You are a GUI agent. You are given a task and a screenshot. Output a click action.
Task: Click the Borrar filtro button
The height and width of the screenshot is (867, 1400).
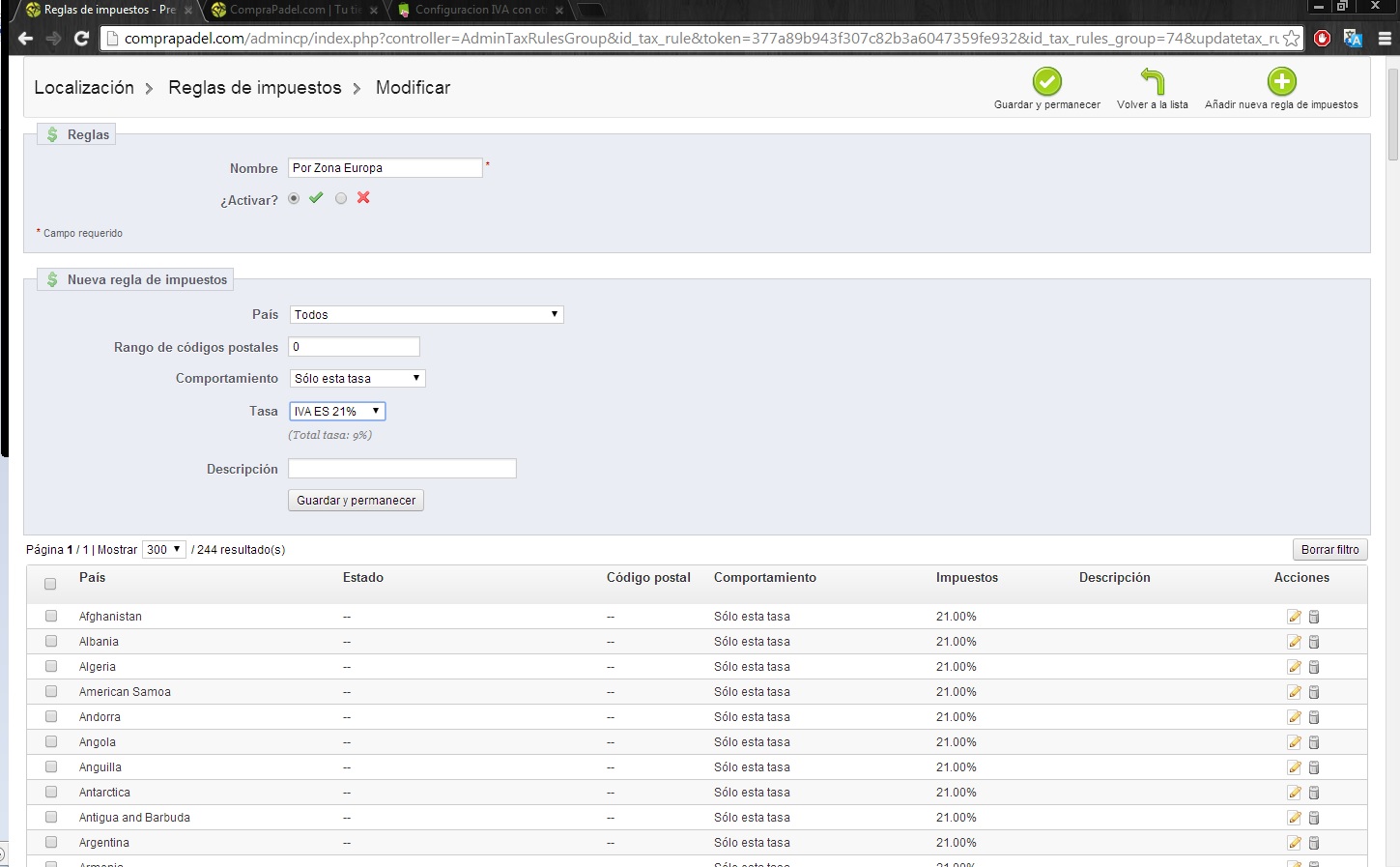pos(1329,550)
